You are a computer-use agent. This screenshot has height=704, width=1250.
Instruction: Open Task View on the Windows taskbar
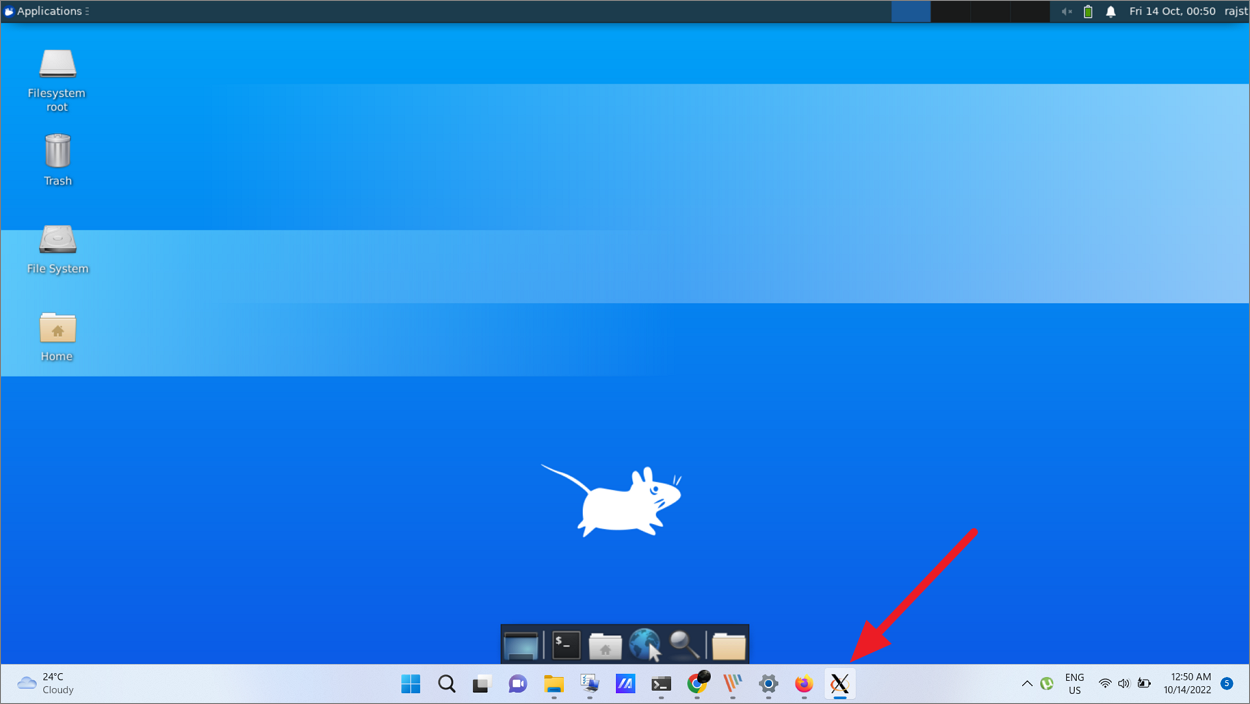[482, 684]
